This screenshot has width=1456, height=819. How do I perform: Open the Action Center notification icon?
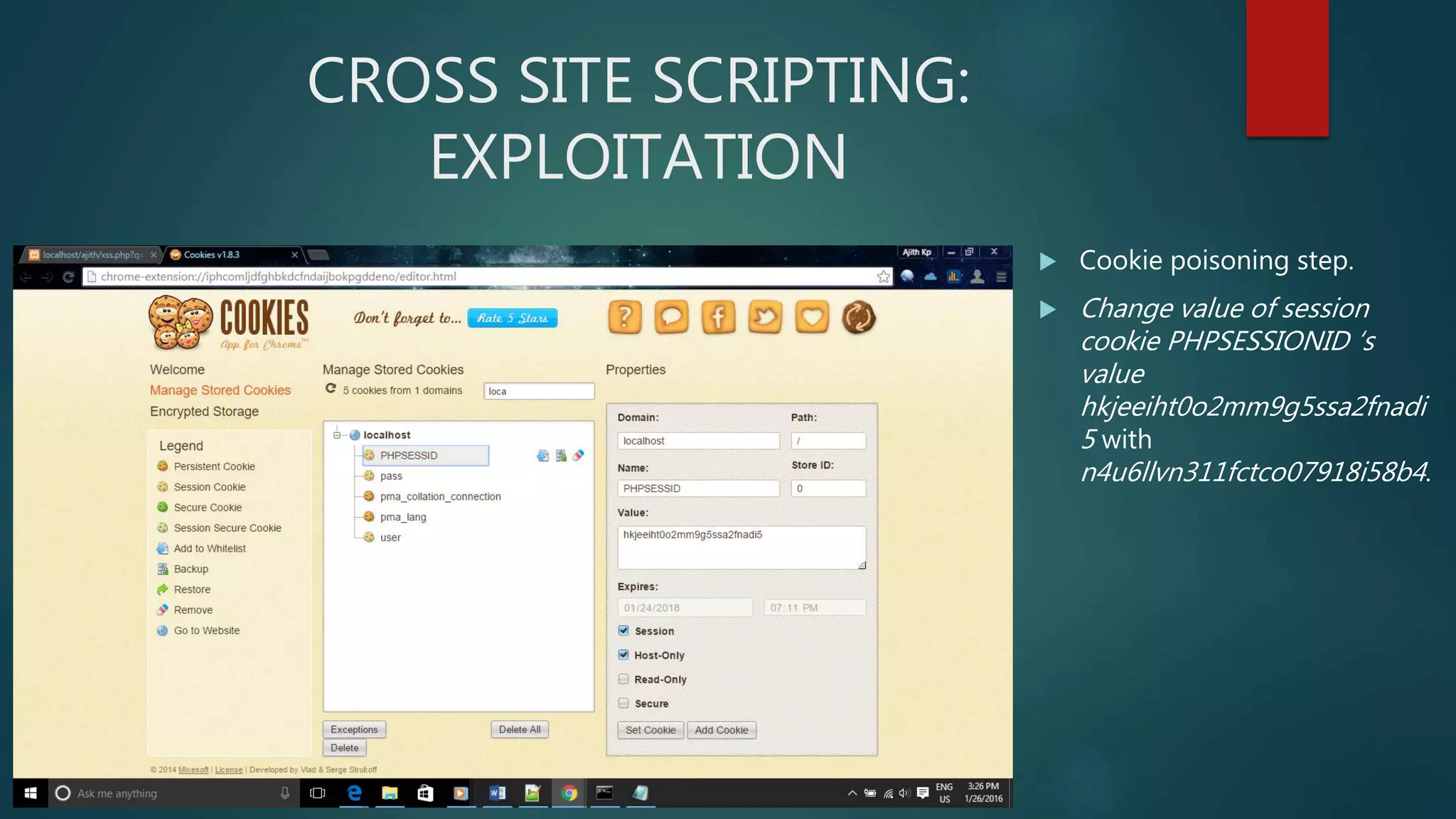(x=923, y=793)
